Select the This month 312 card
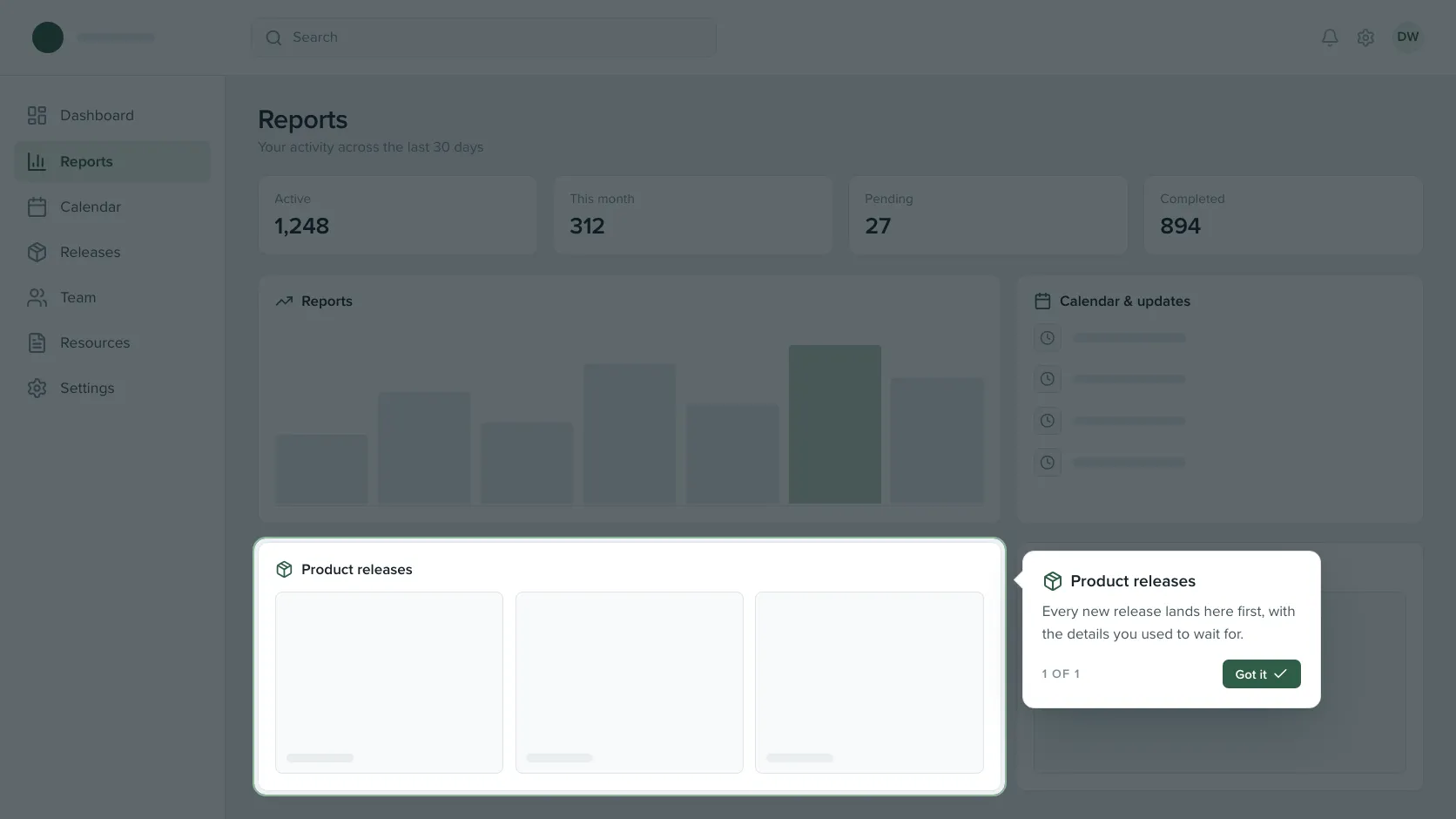This screenshot has height=819, width=1456. point(692,215)
